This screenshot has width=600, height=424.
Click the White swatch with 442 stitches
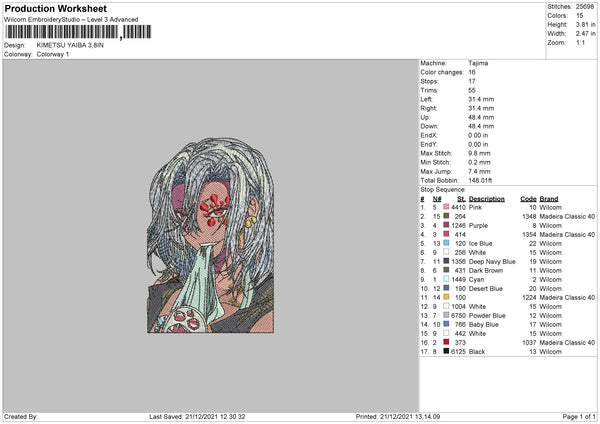[446, 333]
